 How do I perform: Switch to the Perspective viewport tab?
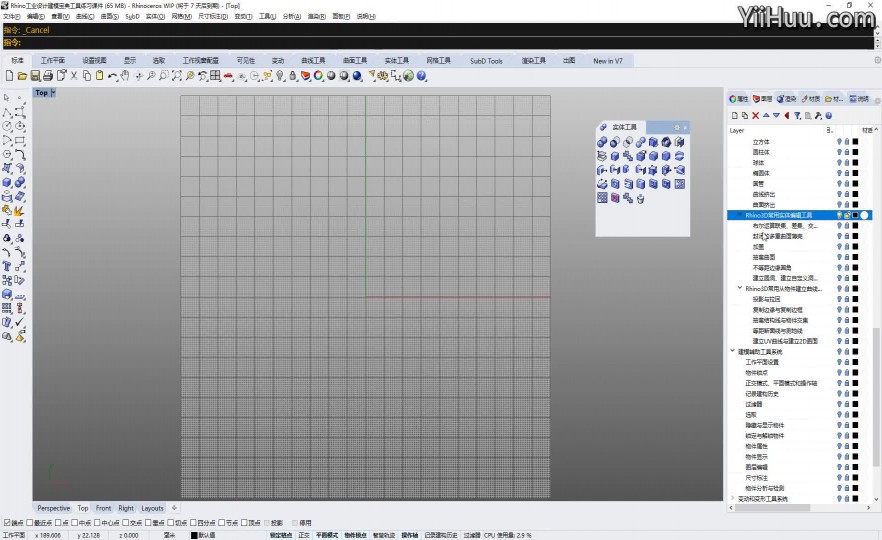(x=53, y=508)
